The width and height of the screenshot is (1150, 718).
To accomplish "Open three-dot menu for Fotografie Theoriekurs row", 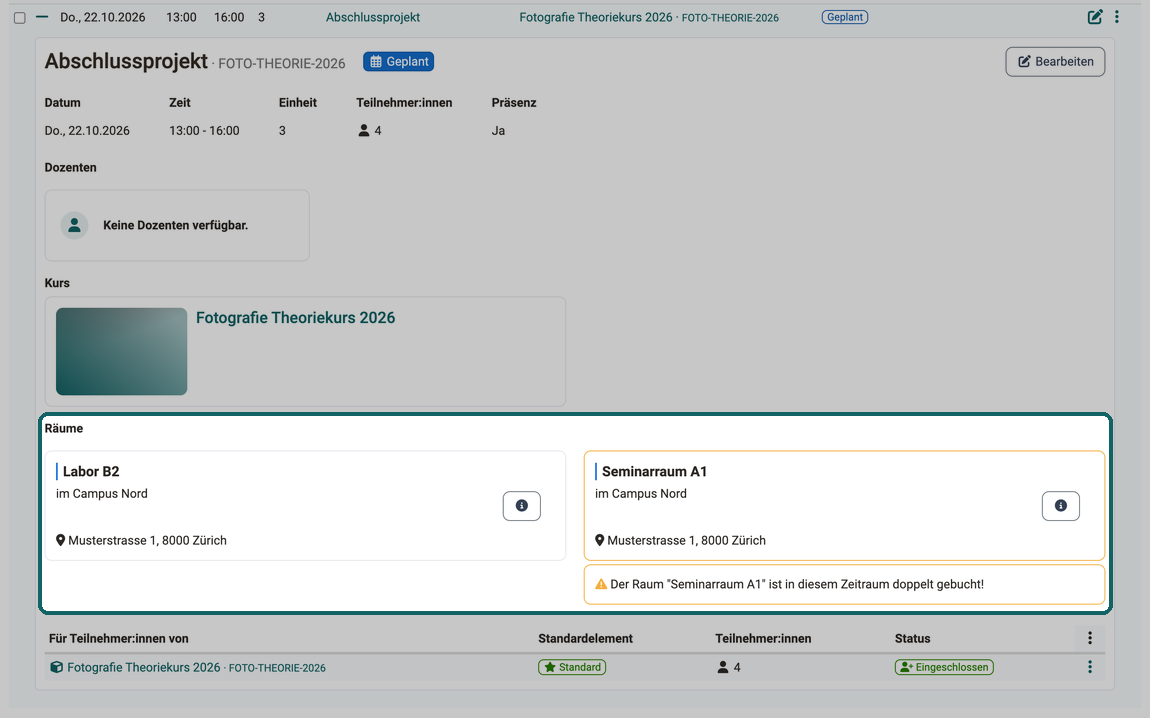I will (1090, 667).
